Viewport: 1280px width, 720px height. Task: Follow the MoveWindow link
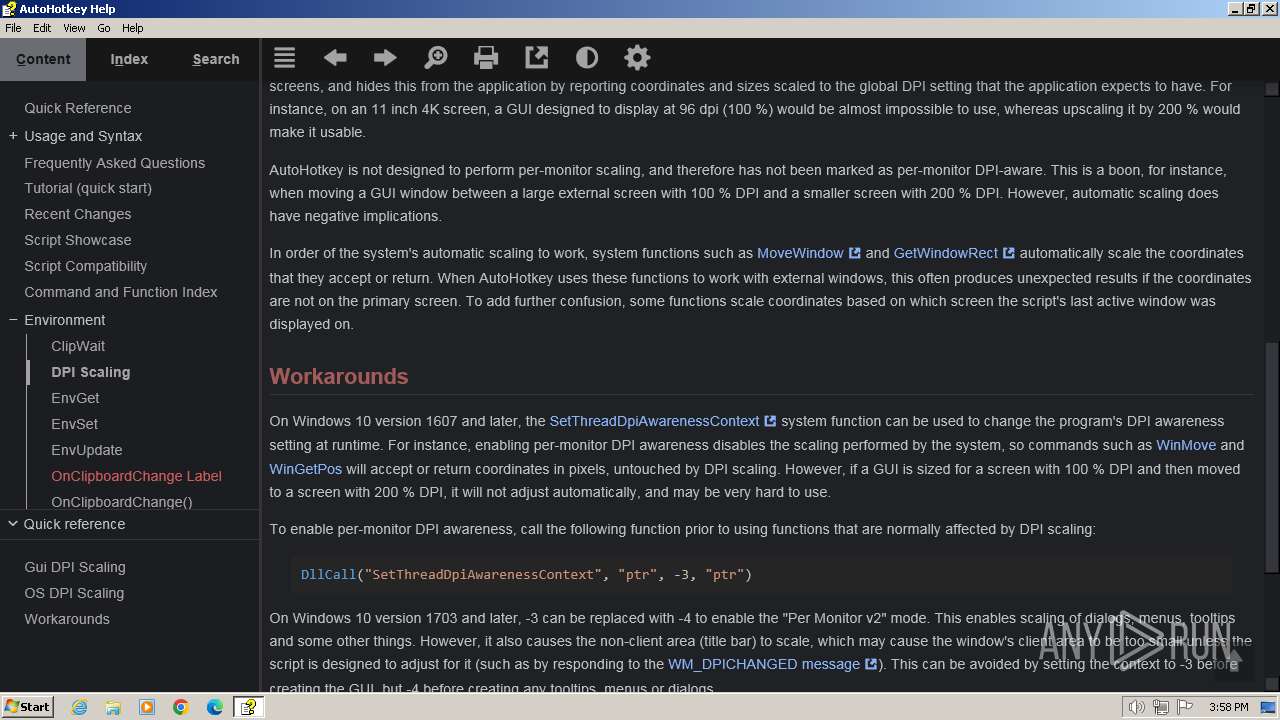coord(808,253)
